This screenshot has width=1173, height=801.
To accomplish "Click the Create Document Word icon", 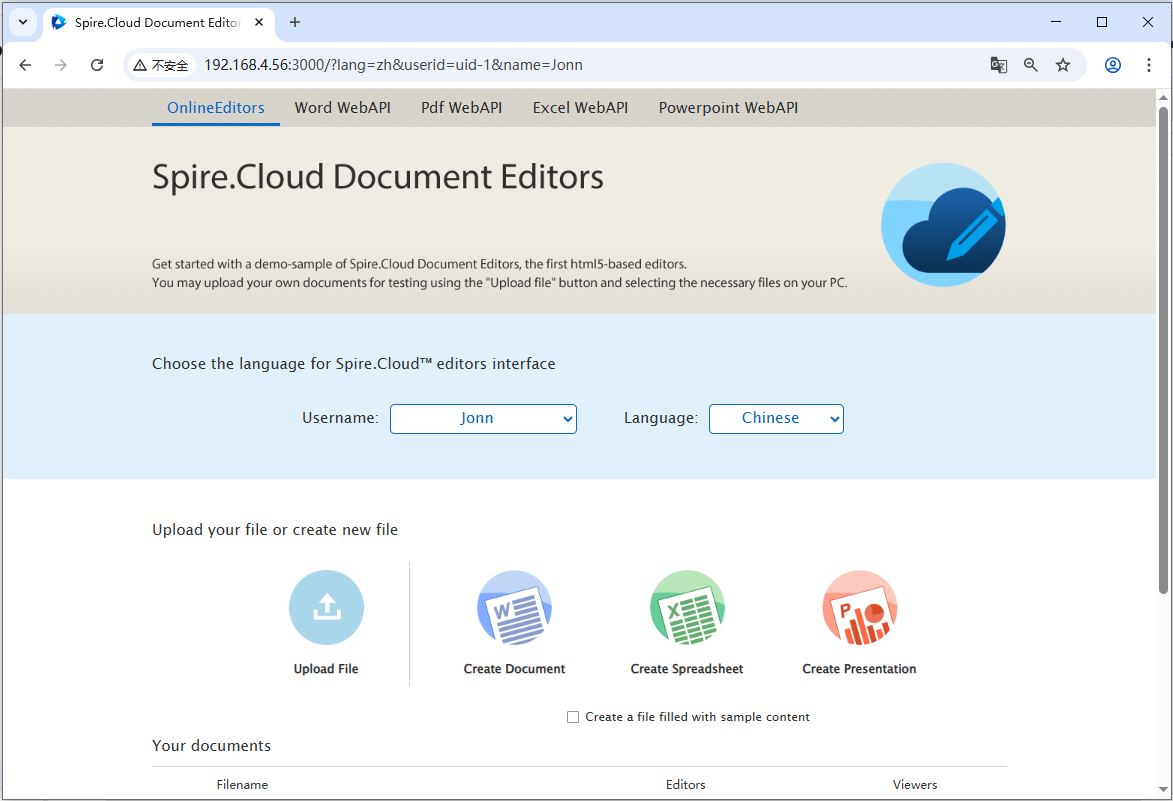I will (x=514, y=607).
